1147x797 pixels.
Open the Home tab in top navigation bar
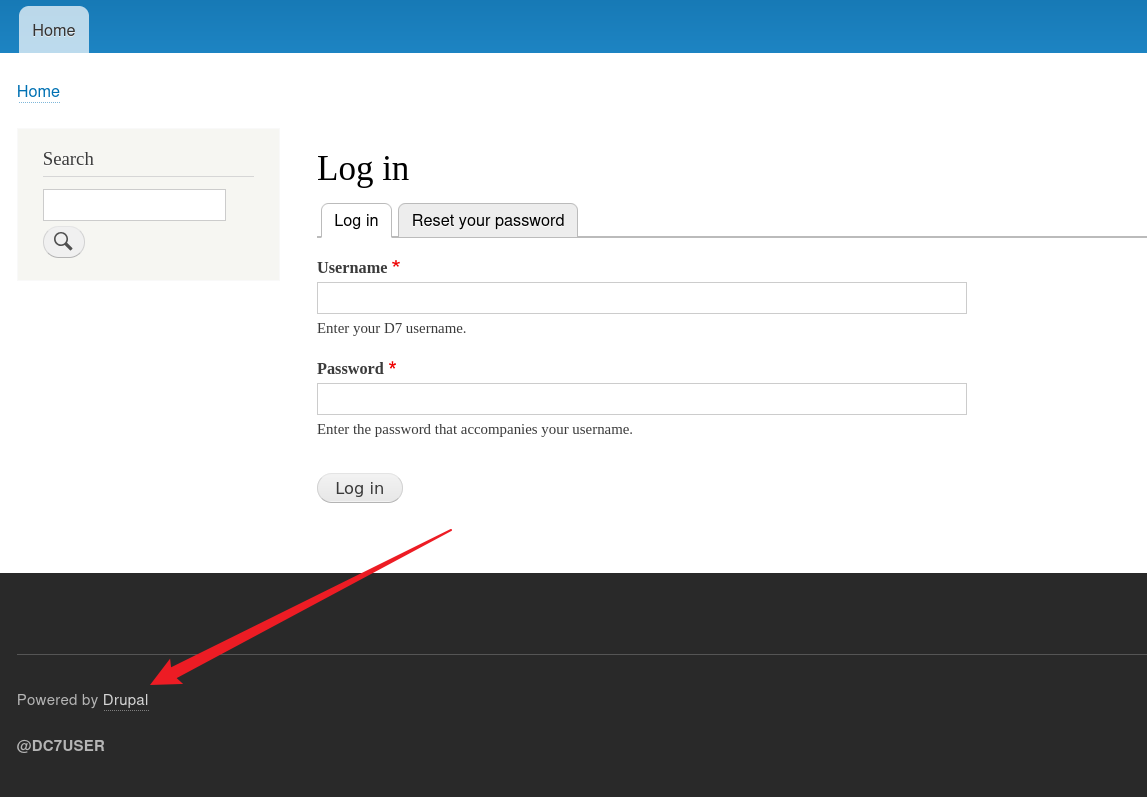coord(54,31)
